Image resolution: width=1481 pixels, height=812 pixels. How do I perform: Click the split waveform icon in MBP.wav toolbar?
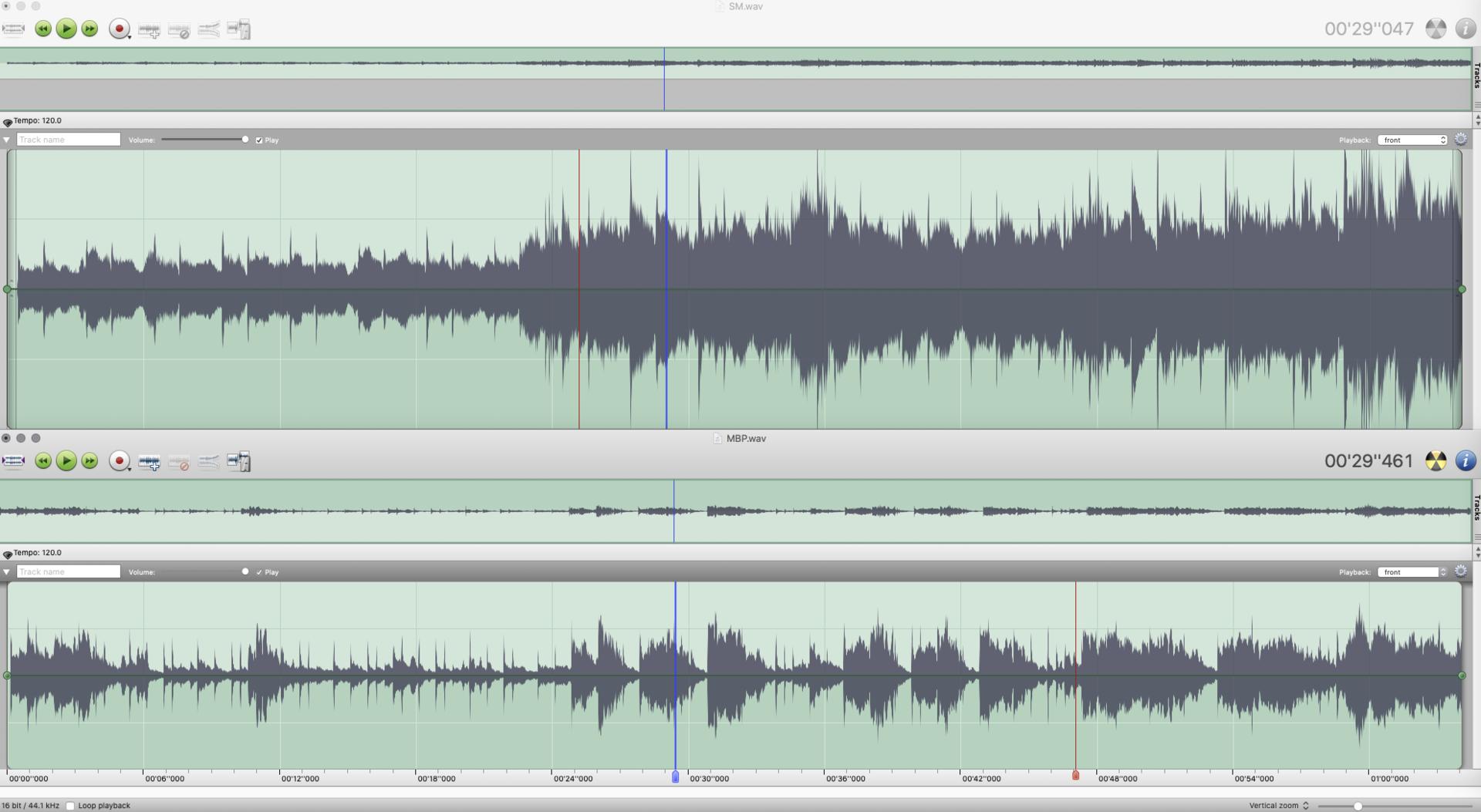click(x=239, y=461)
